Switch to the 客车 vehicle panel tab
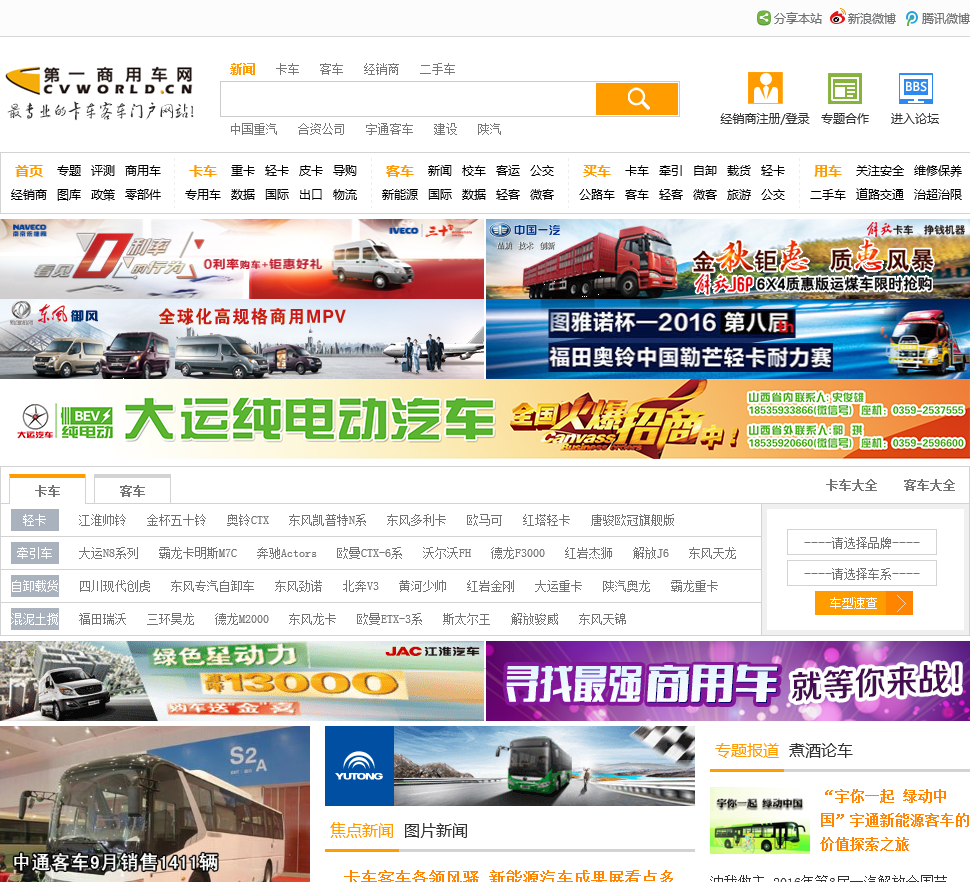 pos(132,490)
